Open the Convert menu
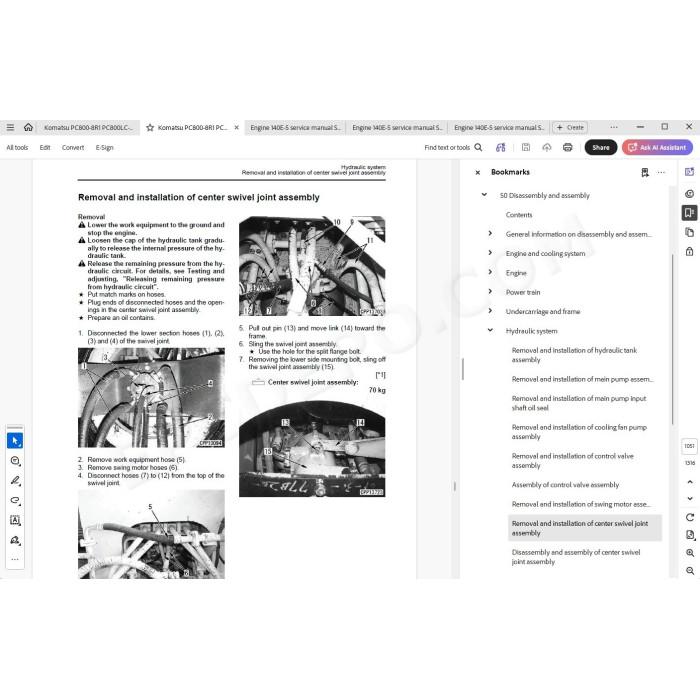The image size is (700, 700). tap(73, 147)
